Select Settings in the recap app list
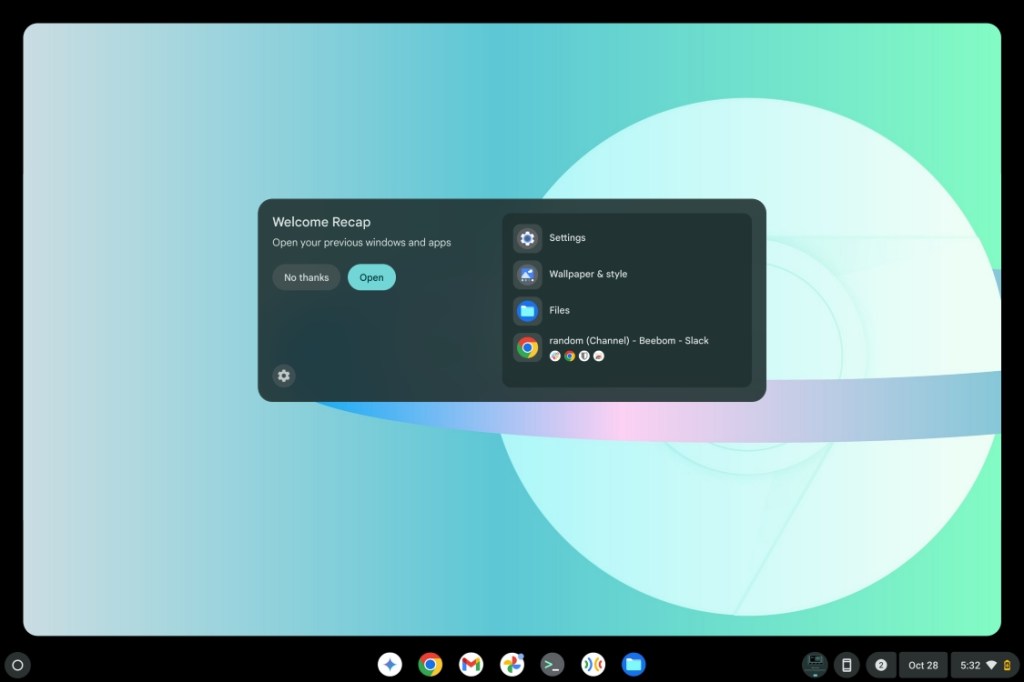The image size is (1024, 682). tap(567, 238)
